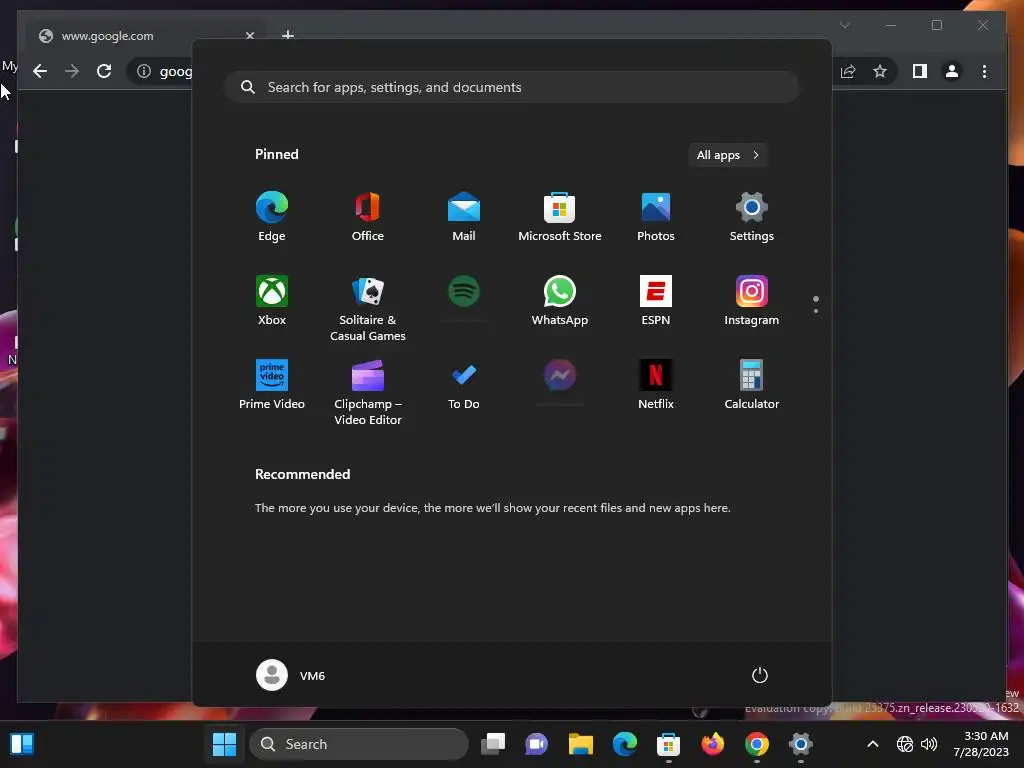Open Settings from the Pinned apps

(752, 217)
